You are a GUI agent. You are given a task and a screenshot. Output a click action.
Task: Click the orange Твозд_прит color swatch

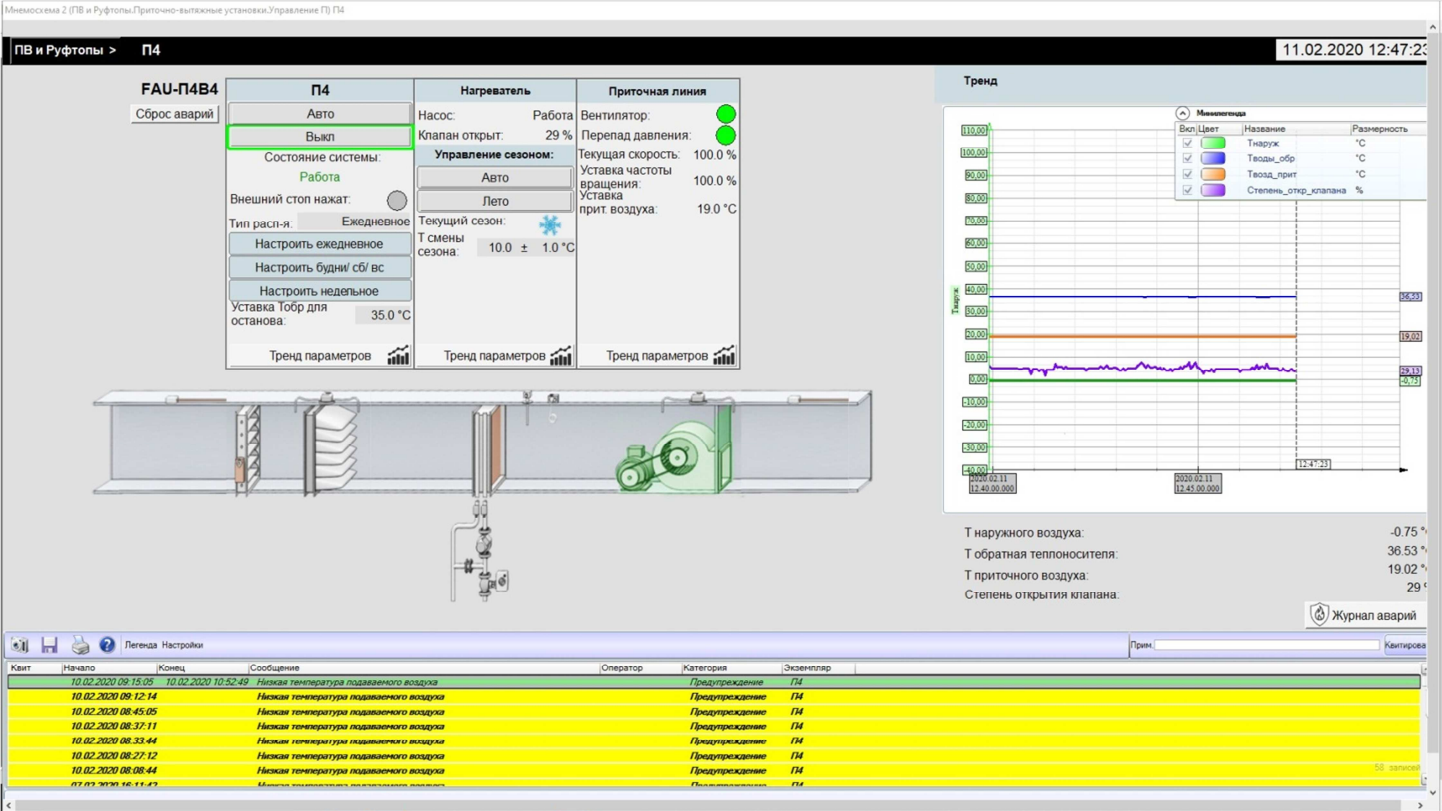point(1213,174)
